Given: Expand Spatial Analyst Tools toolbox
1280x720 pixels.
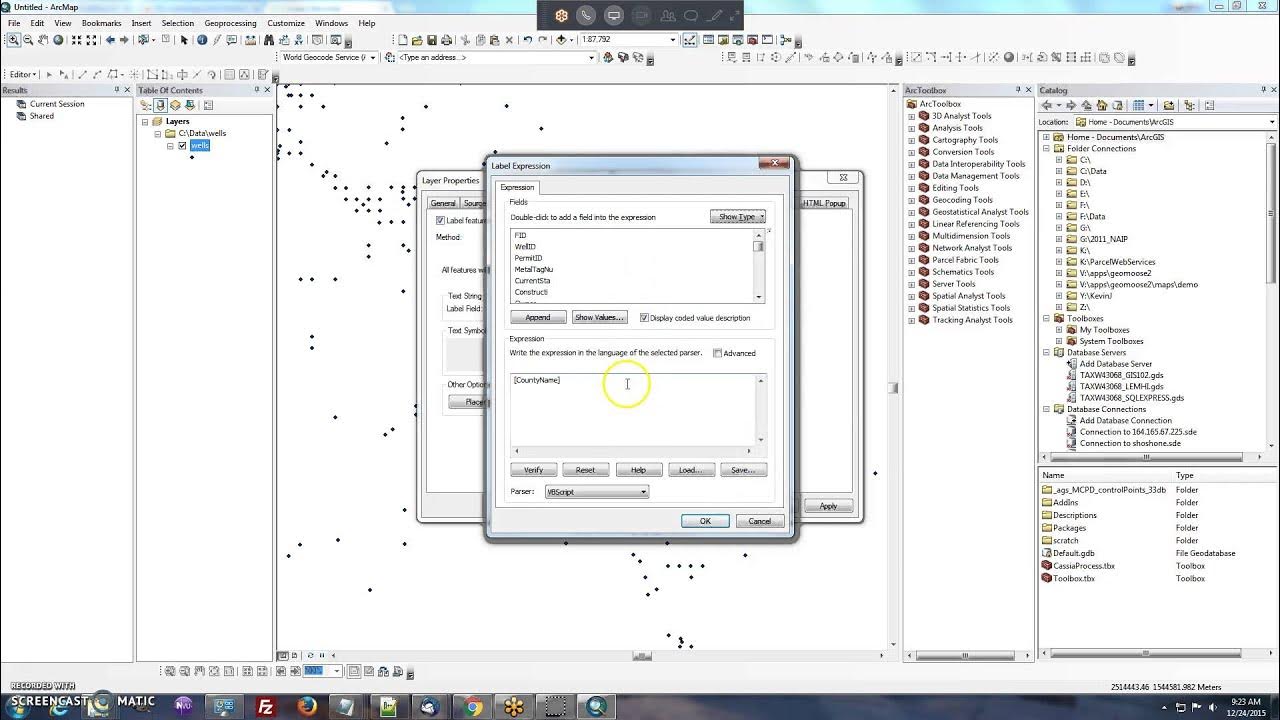Looking at the screenshot, I should [912, 296].
